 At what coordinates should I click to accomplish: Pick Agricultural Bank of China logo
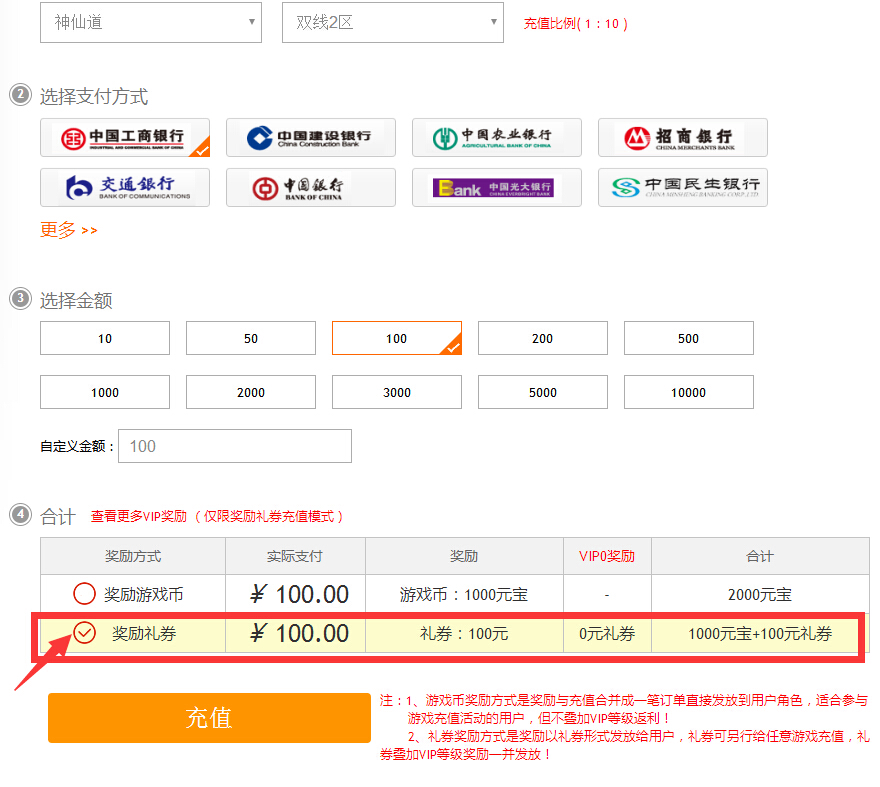[496, 138]
